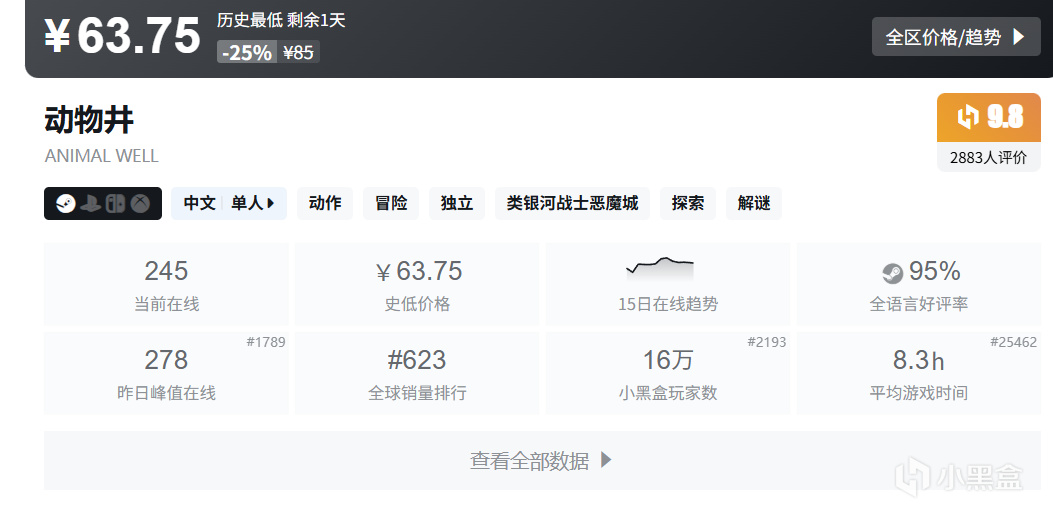Select the 独立 tag

point(457,203)
